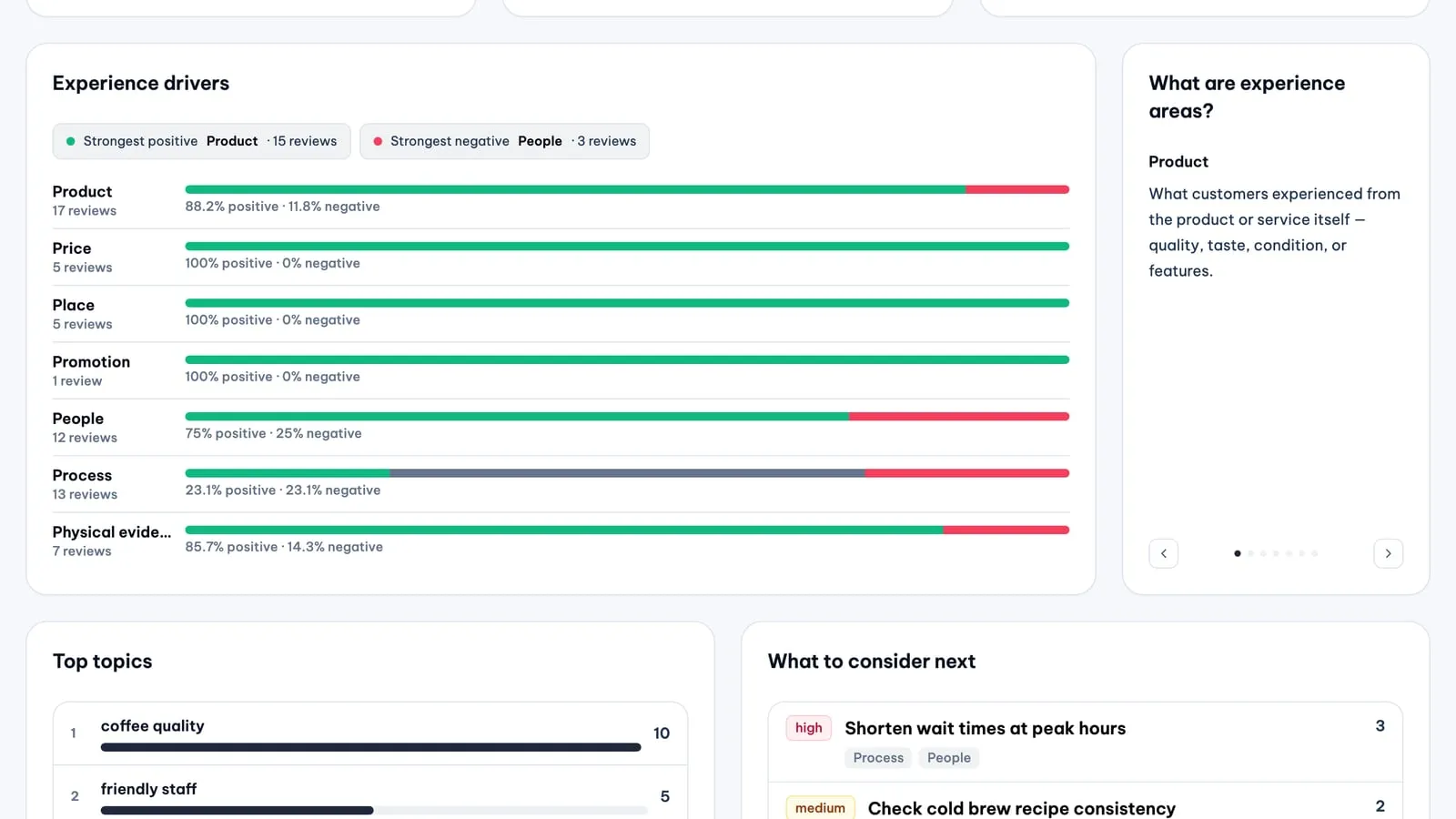Open 'Check cold brew recipe consistency'
This screenshot has height=819, width=1456.
coord(1021,808)
